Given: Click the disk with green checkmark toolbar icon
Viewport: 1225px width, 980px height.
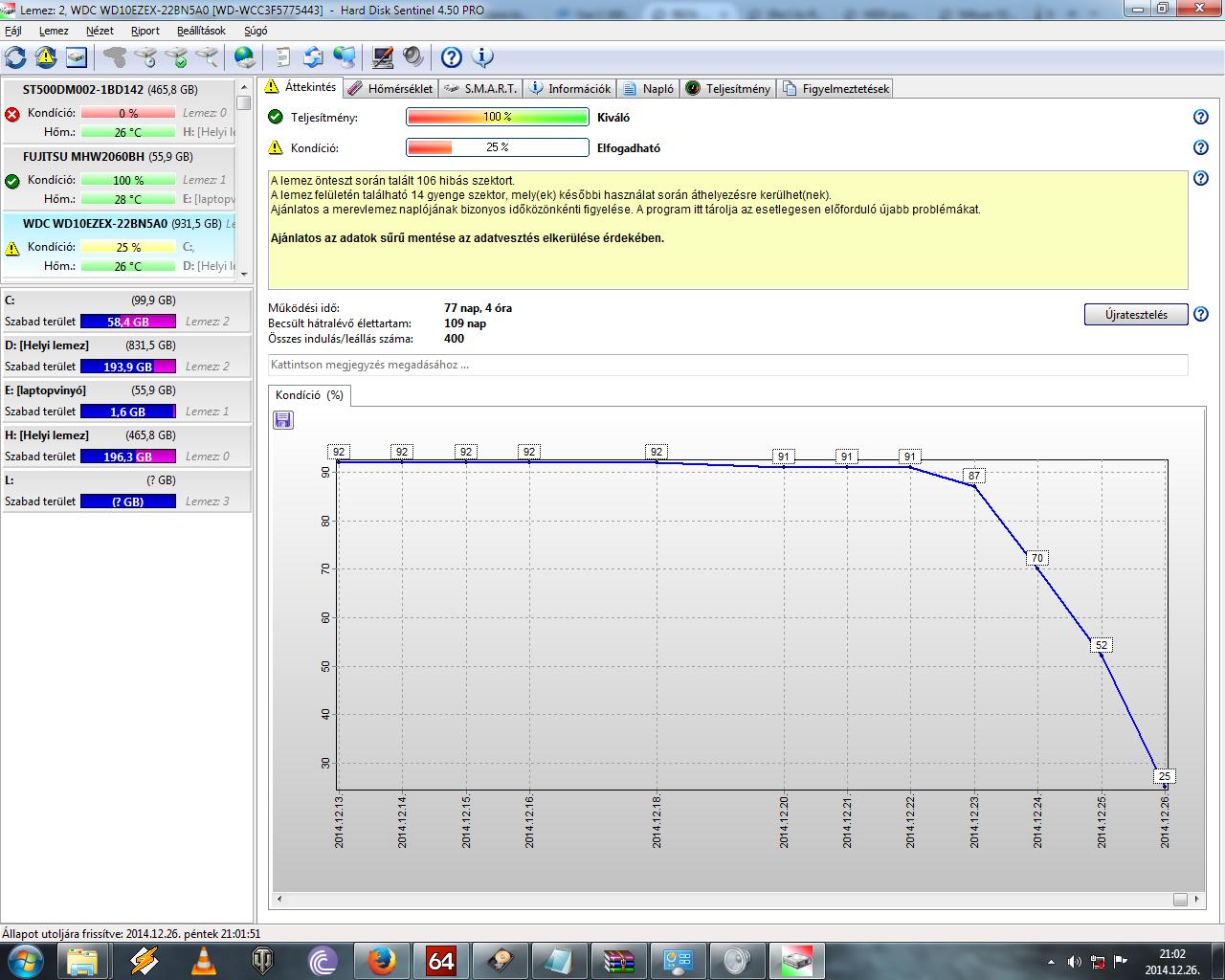Looking at the screenshot, I should (x=176, y=56).
